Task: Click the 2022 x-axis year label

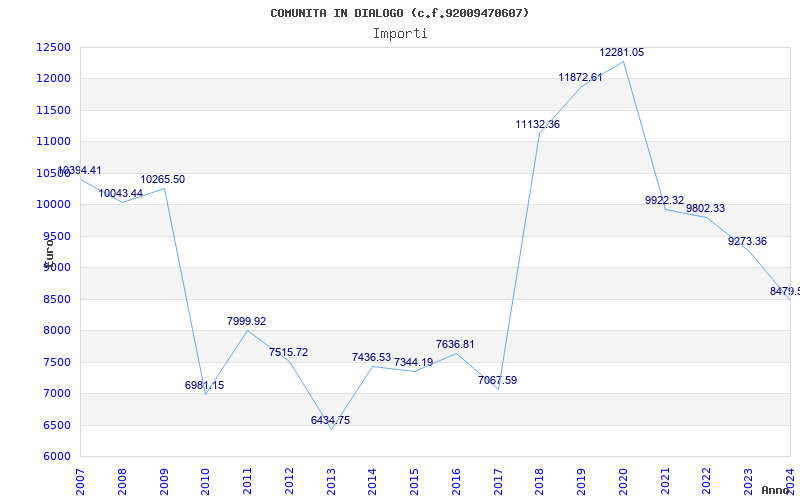Action: [x=707, y=482]
